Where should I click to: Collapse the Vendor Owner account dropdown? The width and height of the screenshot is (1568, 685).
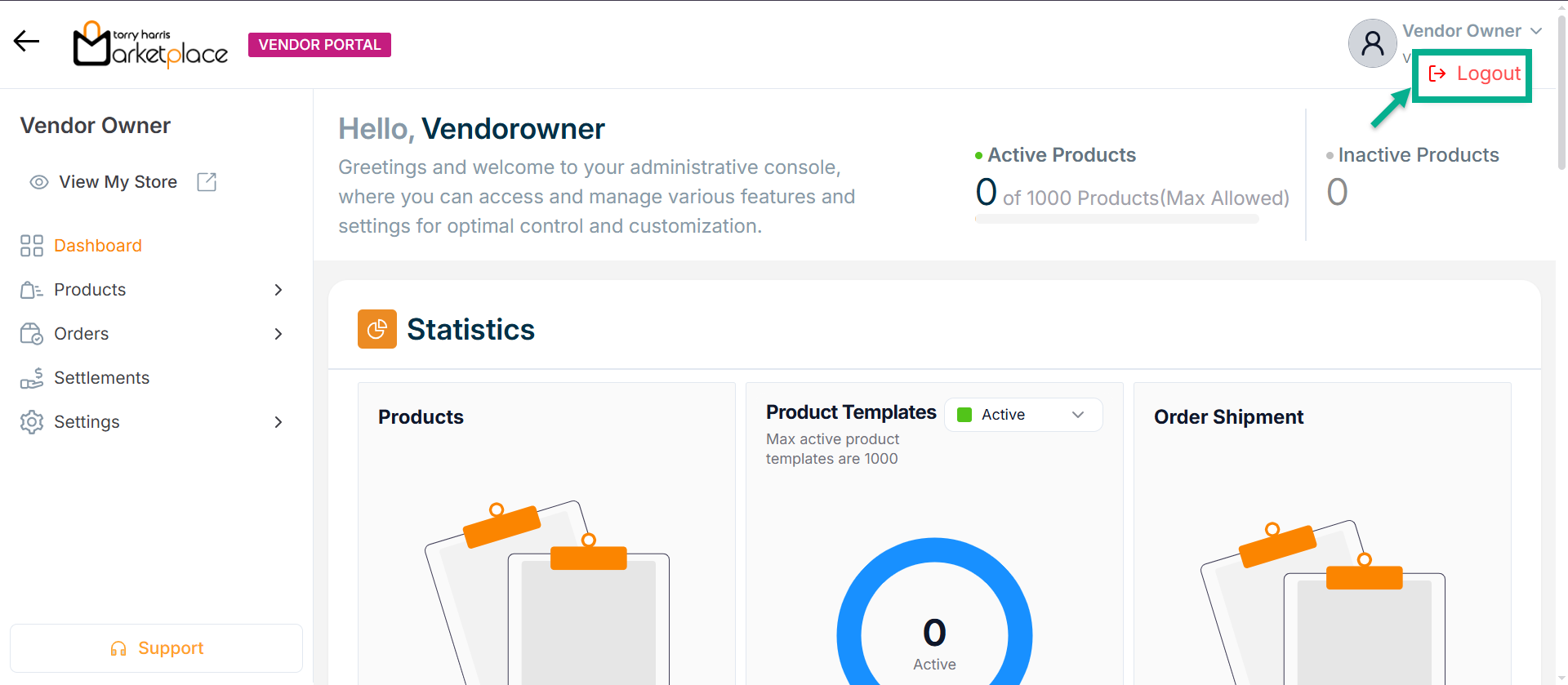pyautogui.click(x=1535, y=31)
